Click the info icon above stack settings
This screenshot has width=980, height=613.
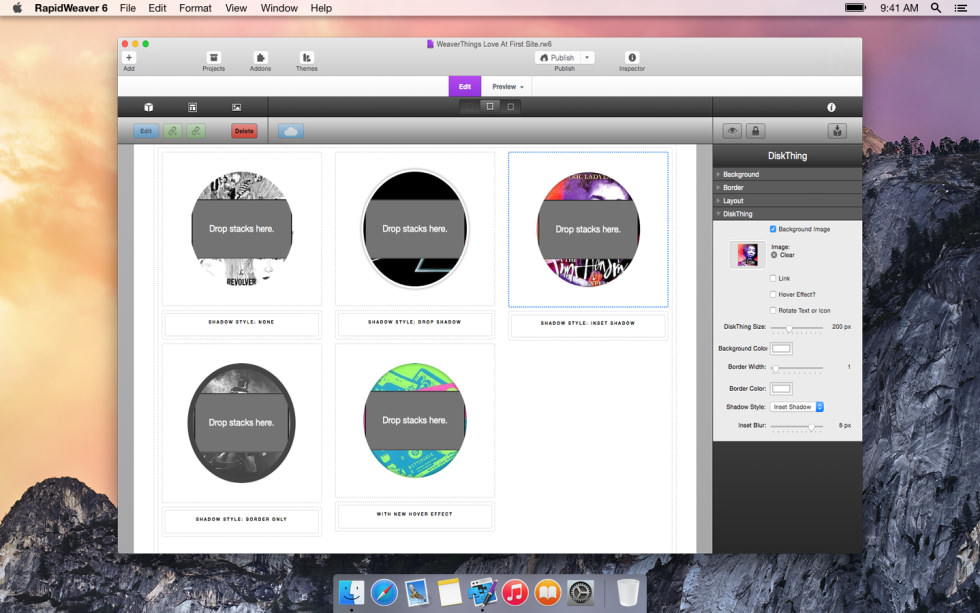831,107
